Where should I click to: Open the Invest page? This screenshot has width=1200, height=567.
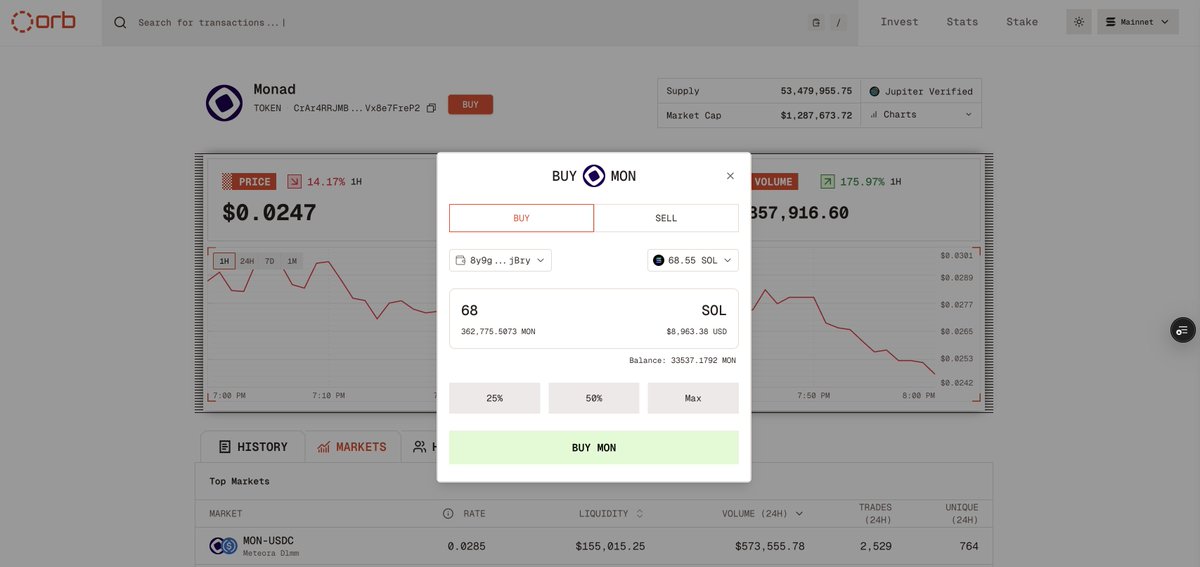[899, 22]
